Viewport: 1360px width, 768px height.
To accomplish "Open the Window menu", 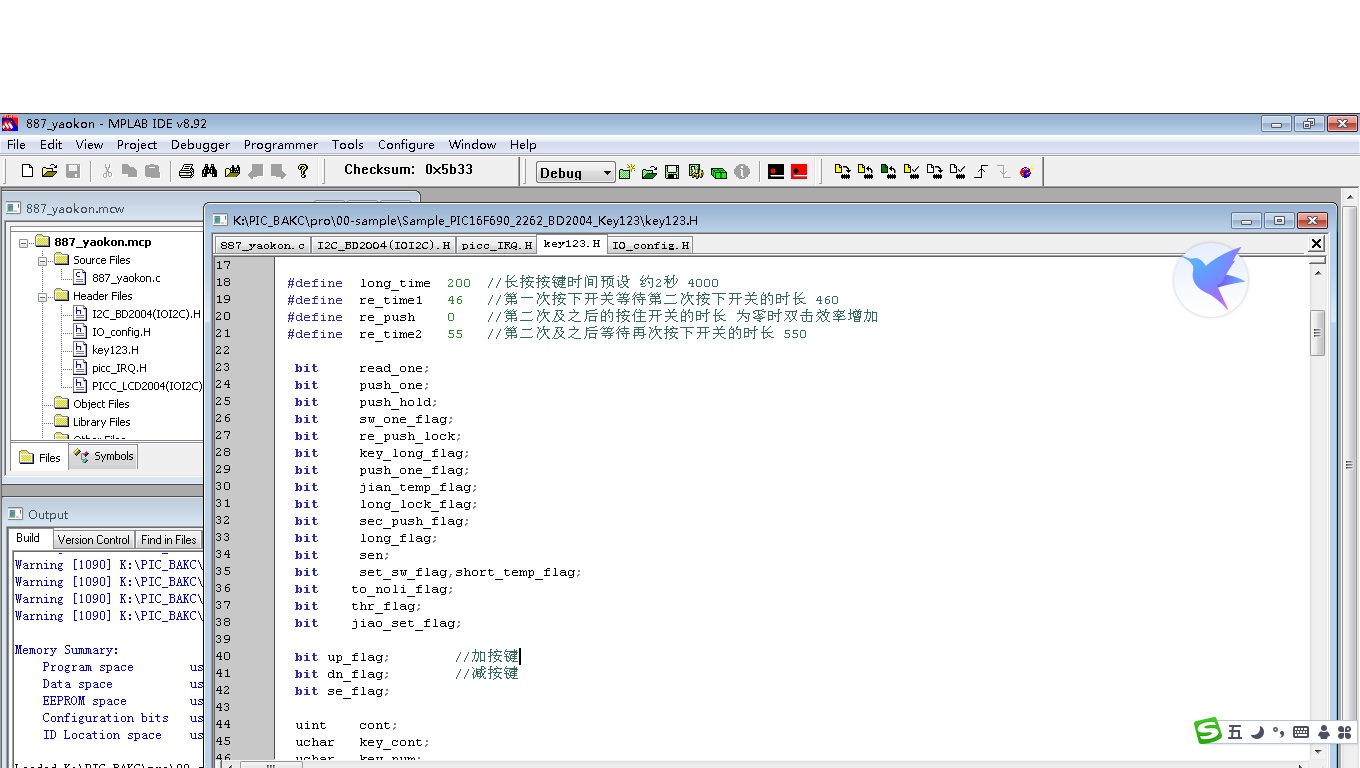I will pyautogui.click(x=472, y=145).
